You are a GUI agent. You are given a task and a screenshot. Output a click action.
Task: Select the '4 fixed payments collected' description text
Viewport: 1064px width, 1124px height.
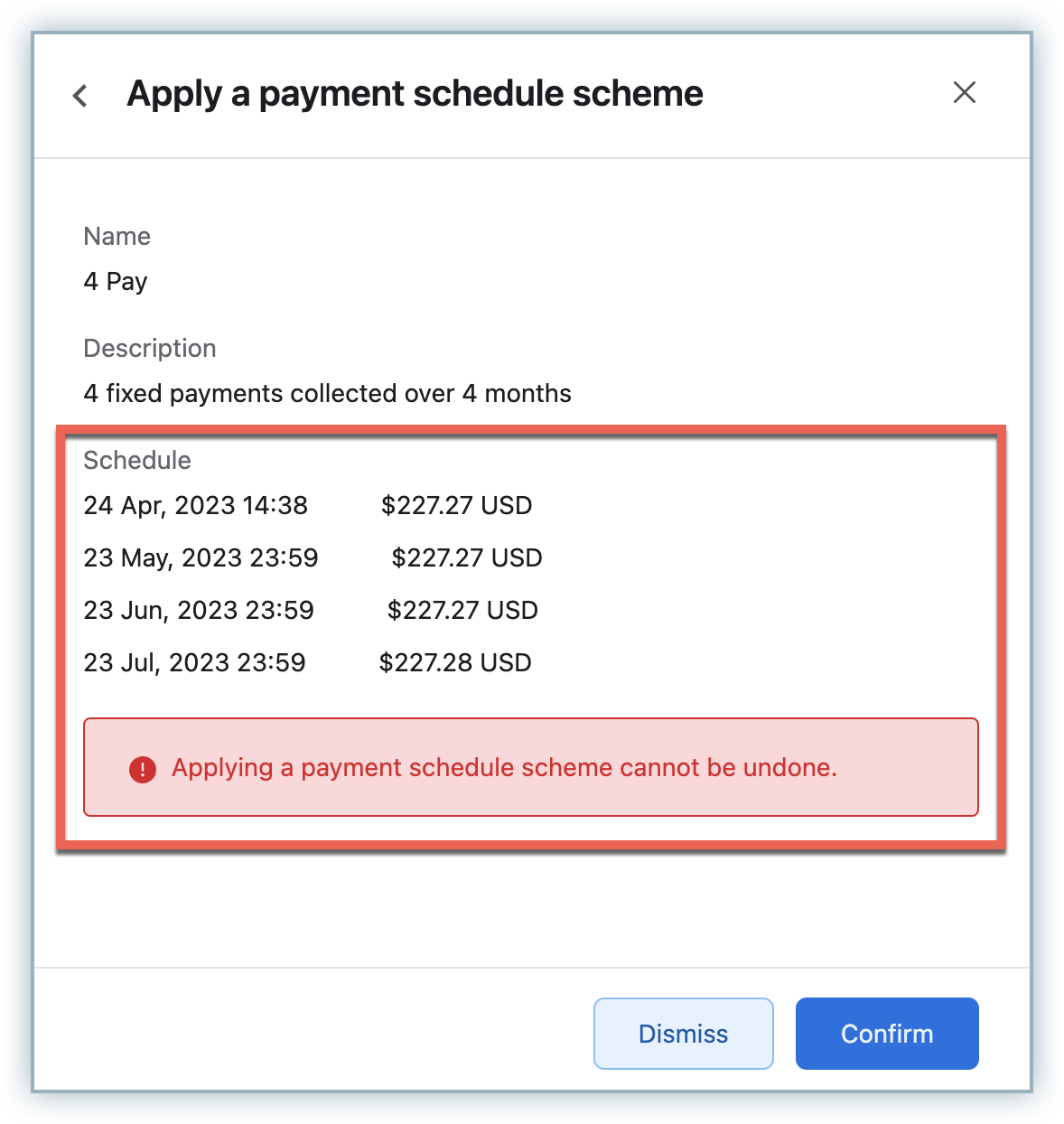[x=327, y=394]
